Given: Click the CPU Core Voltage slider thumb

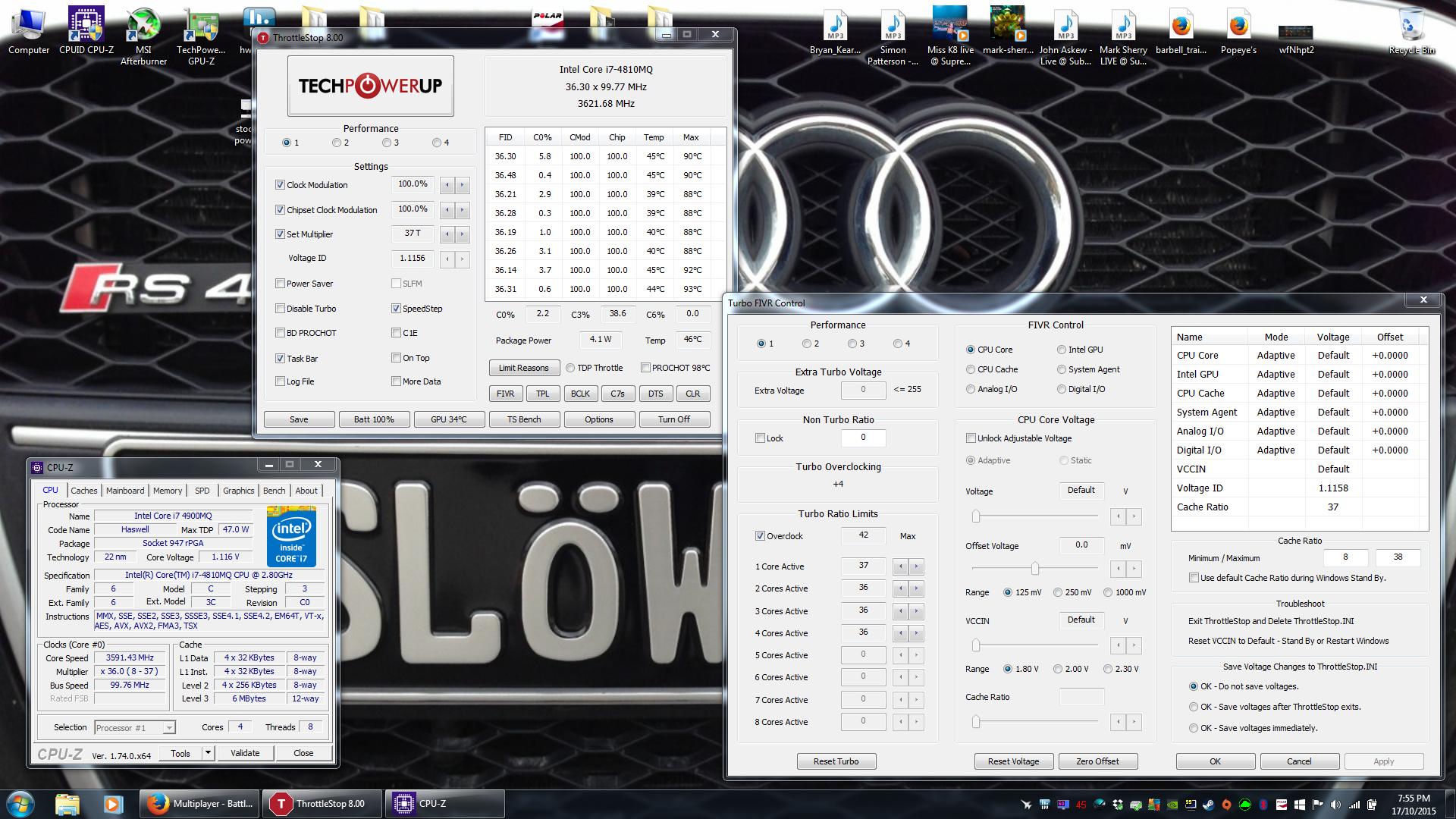Looking at the screenshot, I should [976, 516].
